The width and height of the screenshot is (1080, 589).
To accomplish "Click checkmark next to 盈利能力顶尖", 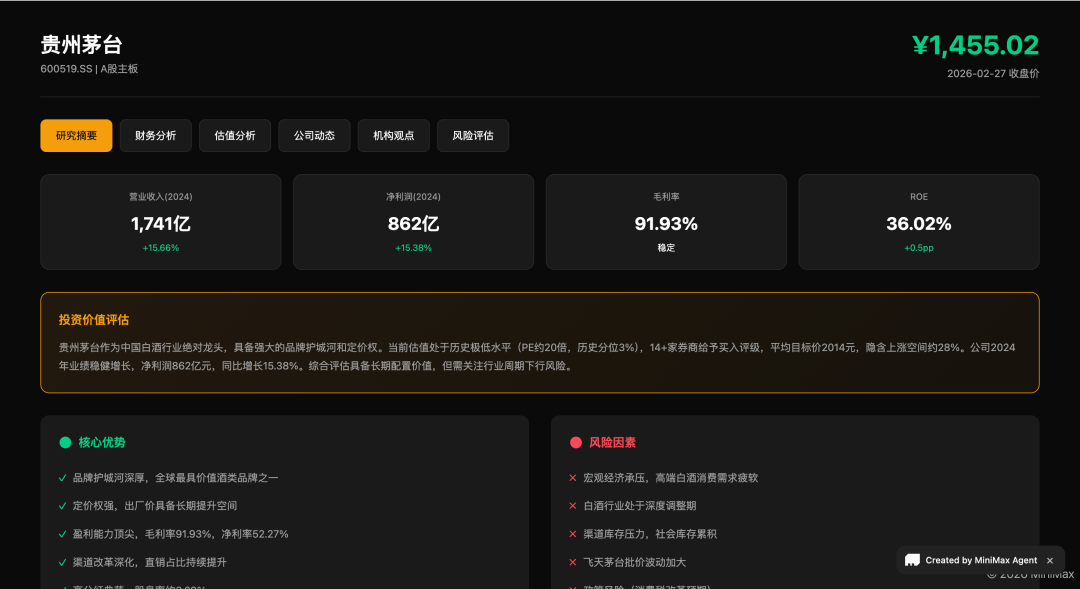I will [x=63, y=534].
